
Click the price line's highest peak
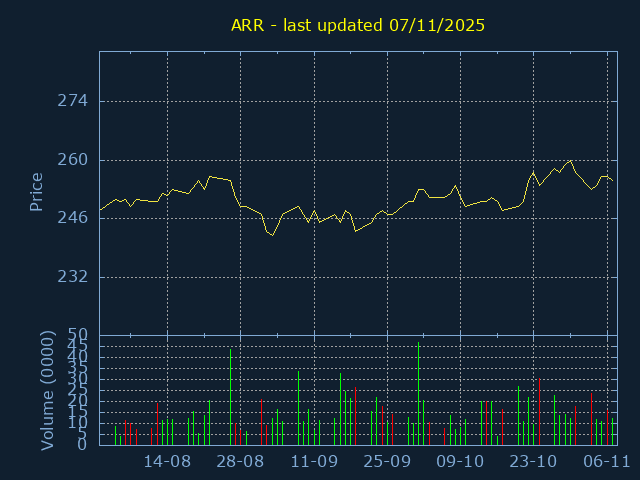[x=570, y=160]
